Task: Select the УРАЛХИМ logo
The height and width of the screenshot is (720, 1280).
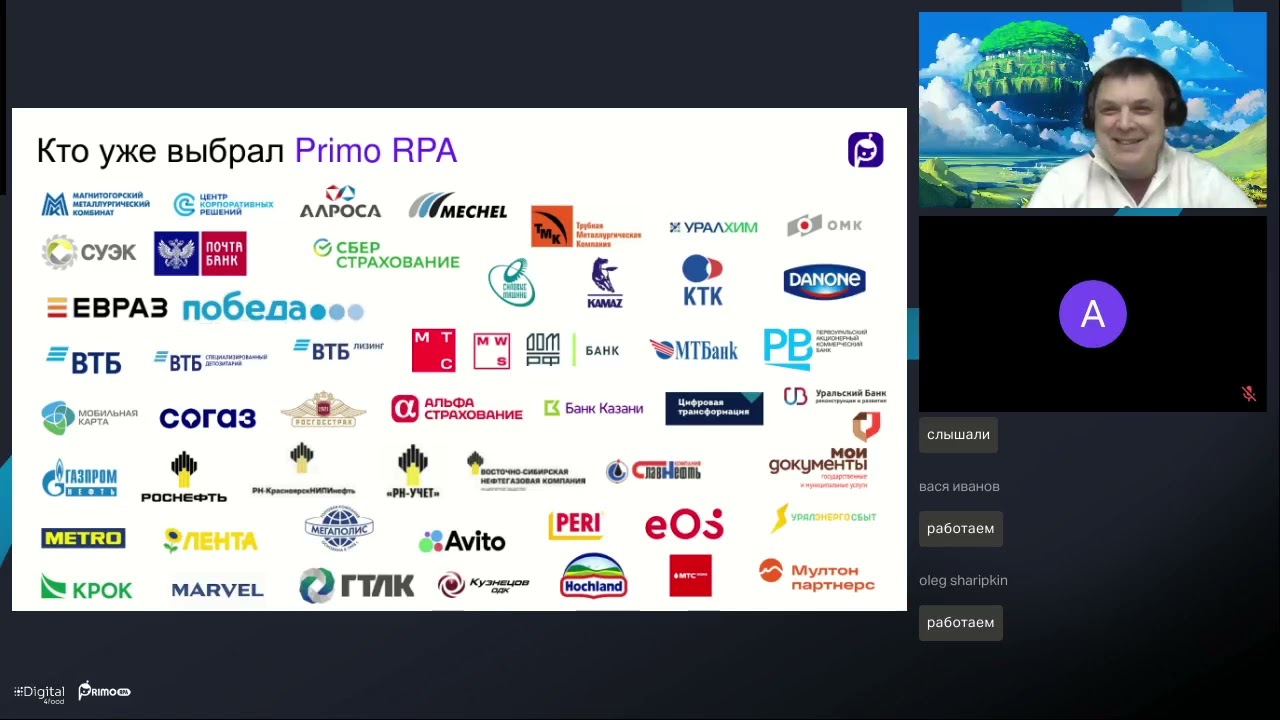Action: [713, 227]
